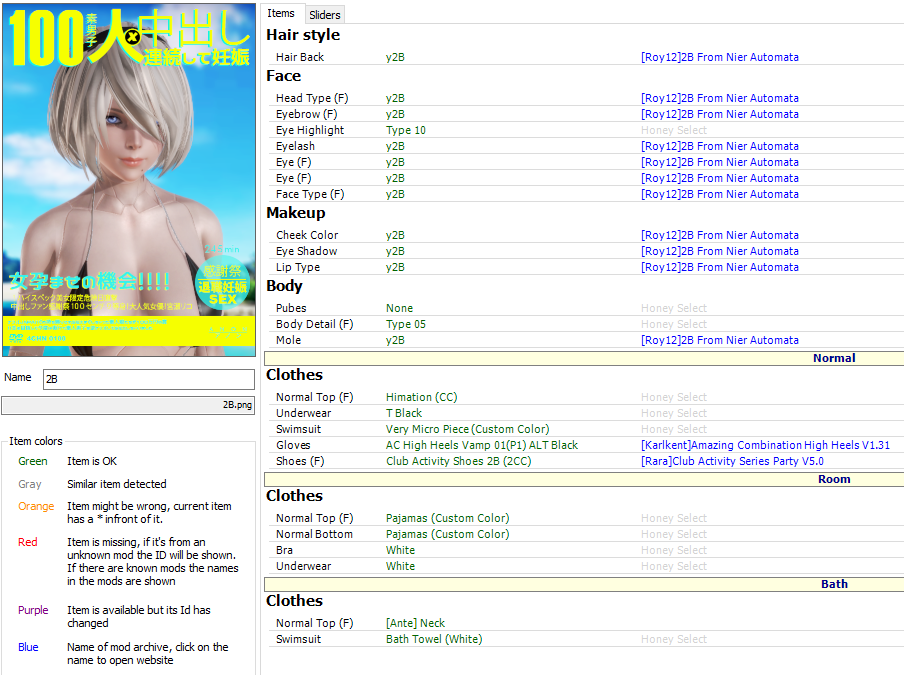The image size is (904, 675).
Task: Click the "Body" section heading
Action: tap(284, 286)
